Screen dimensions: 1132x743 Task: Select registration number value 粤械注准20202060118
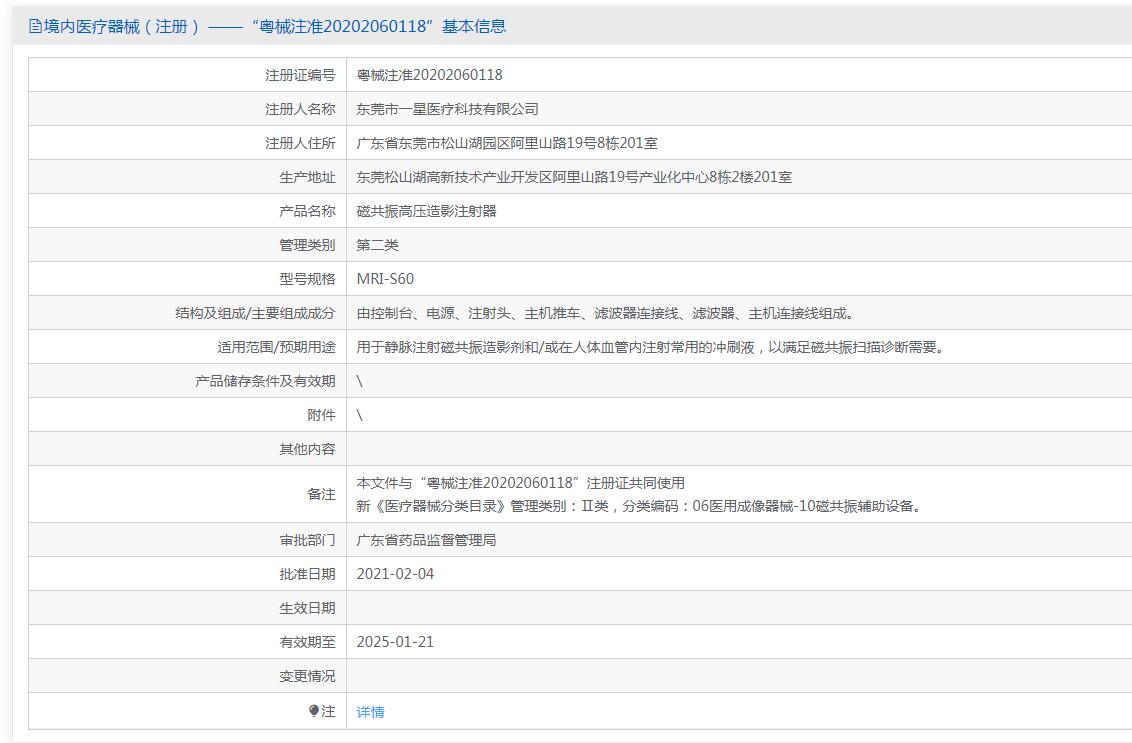tap(430, 75)
